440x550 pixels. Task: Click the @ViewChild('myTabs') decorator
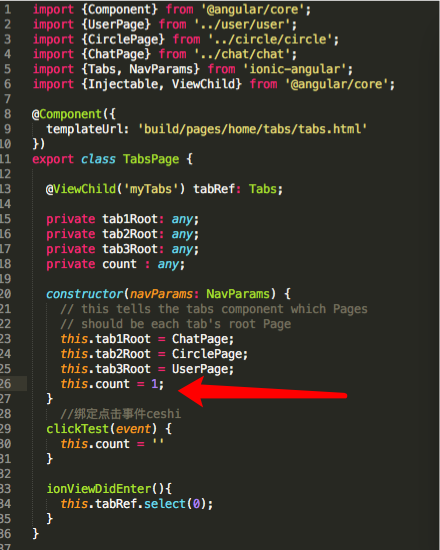pyautogui.click(x=115, y=189)
